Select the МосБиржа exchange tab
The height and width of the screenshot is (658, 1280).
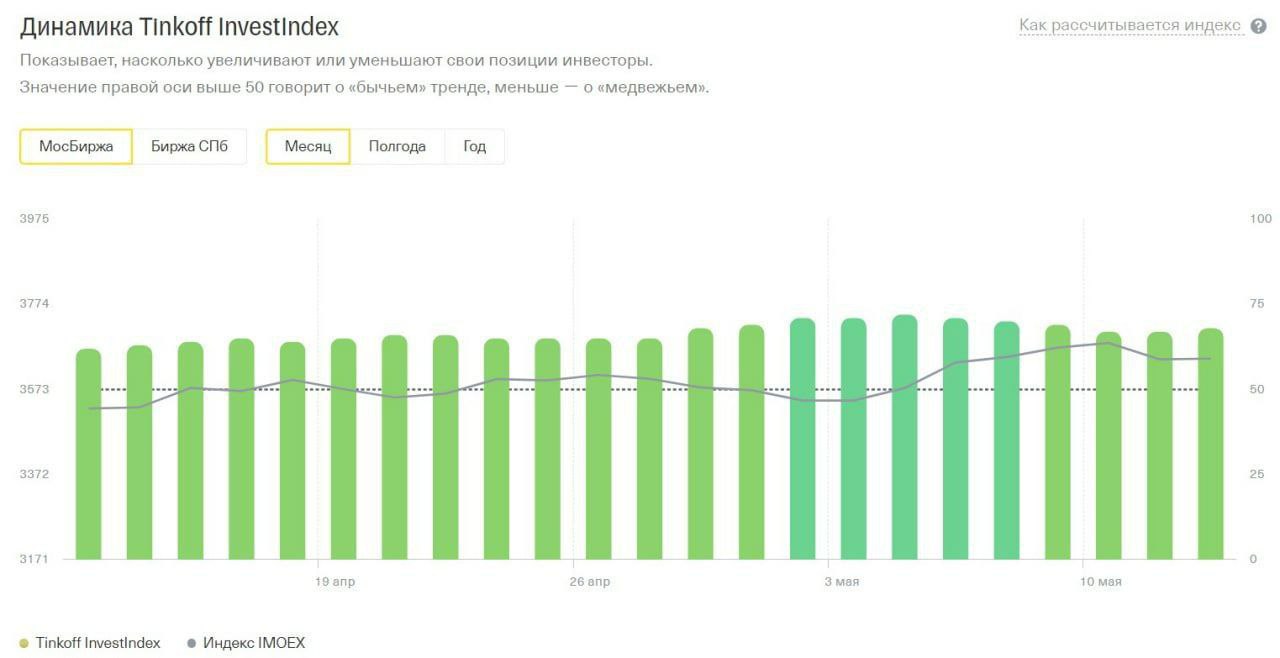(76, 147)
